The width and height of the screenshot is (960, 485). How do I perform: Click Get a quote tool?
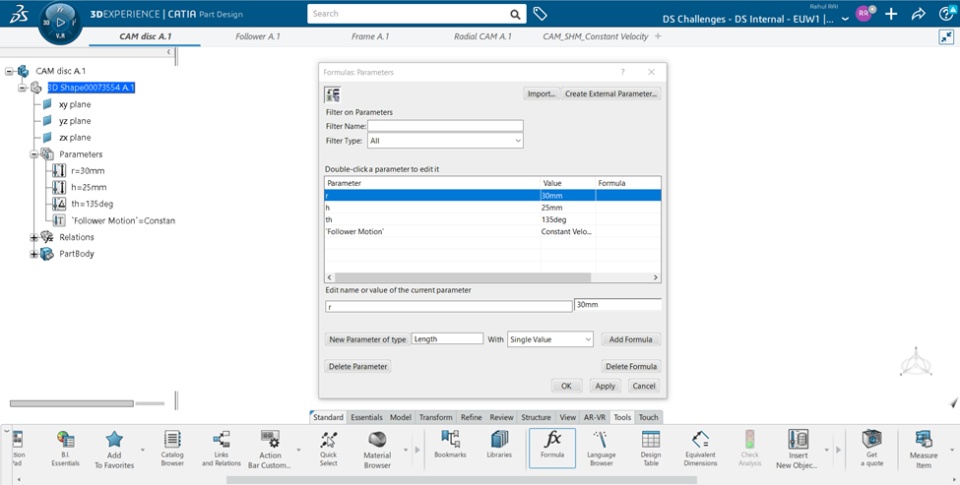coord(871,449)
